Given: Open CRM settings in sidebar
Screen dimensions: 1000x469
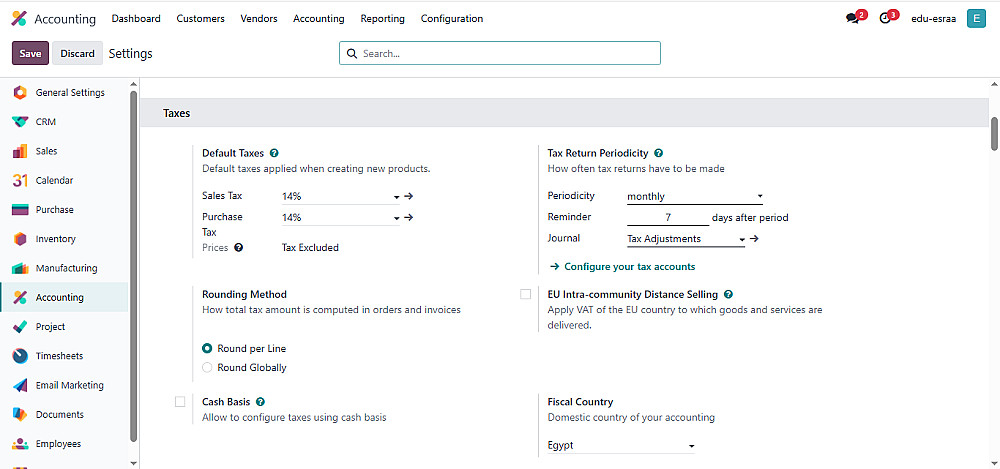Looking at the screenshot, I should [45, 122].
